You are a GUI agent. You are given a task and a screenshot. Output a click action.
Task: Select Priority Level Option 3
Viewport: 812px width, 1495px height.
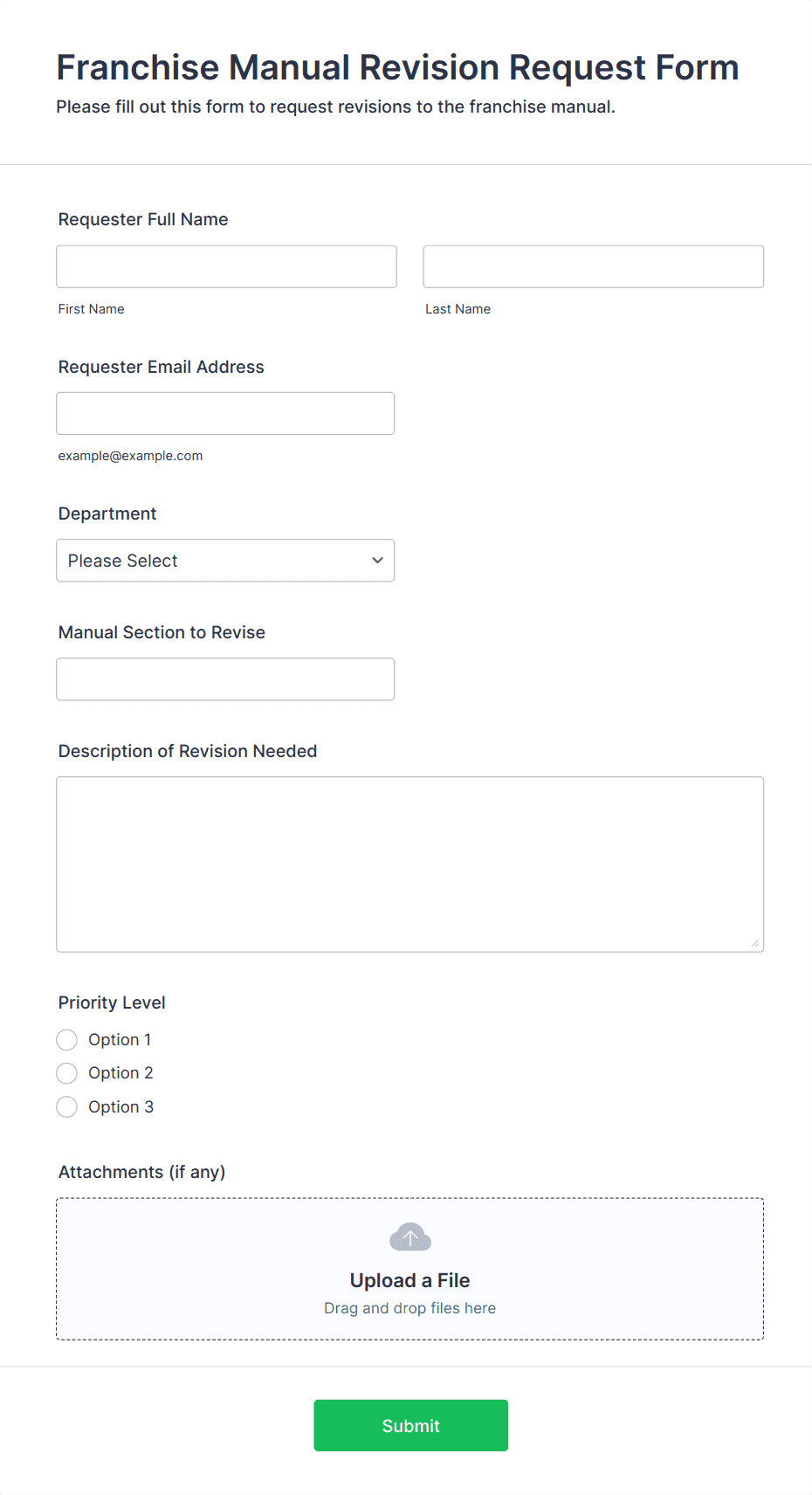67,1107
